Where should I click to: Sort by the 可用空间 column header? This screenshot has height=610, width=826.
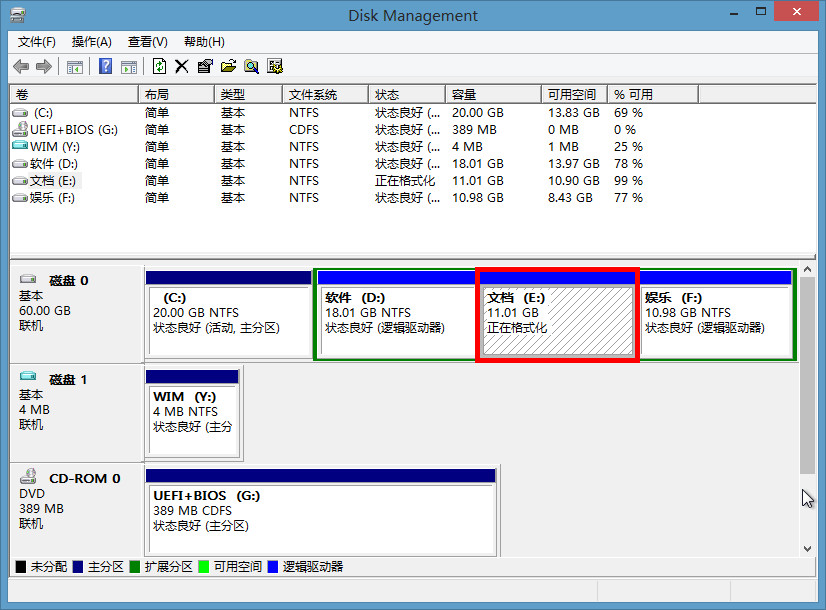(x=573, y=94)
